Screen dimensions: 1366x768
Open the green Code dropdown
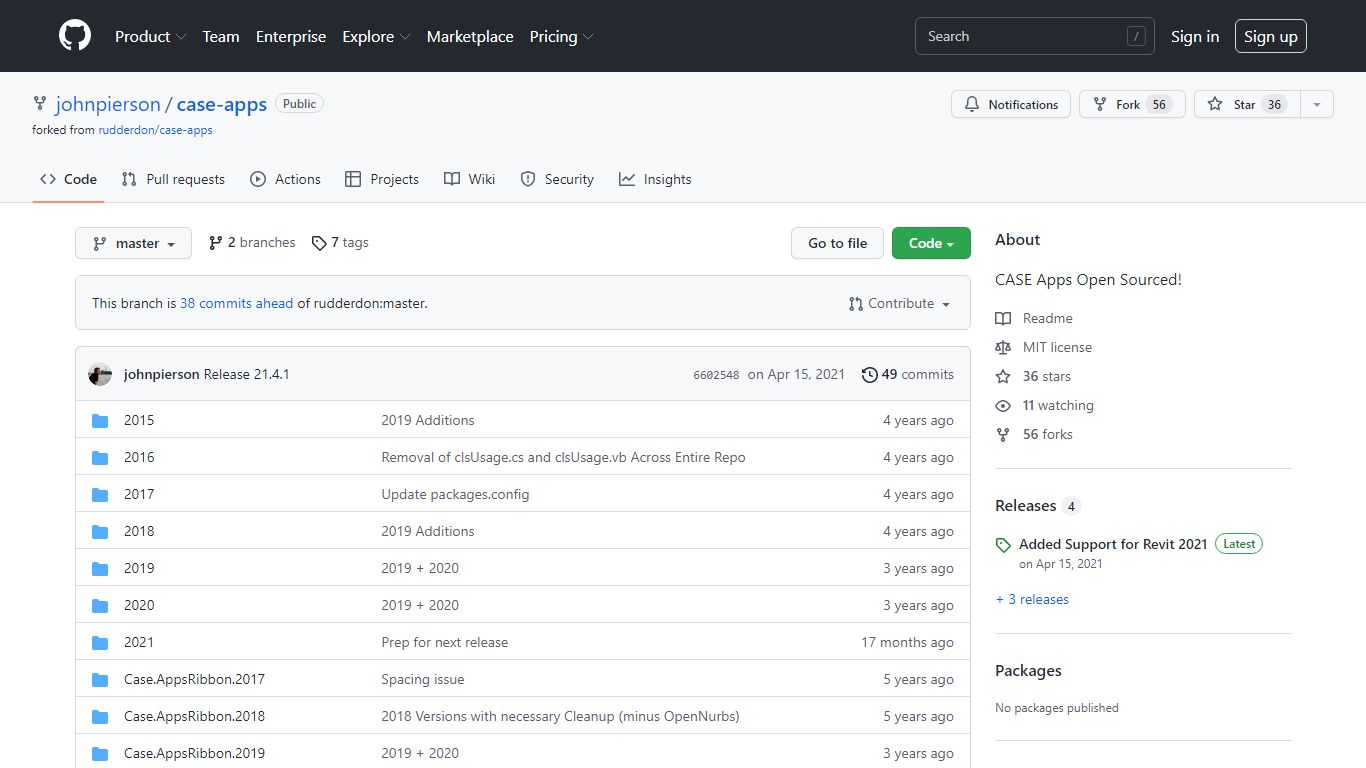click(931, 243)
